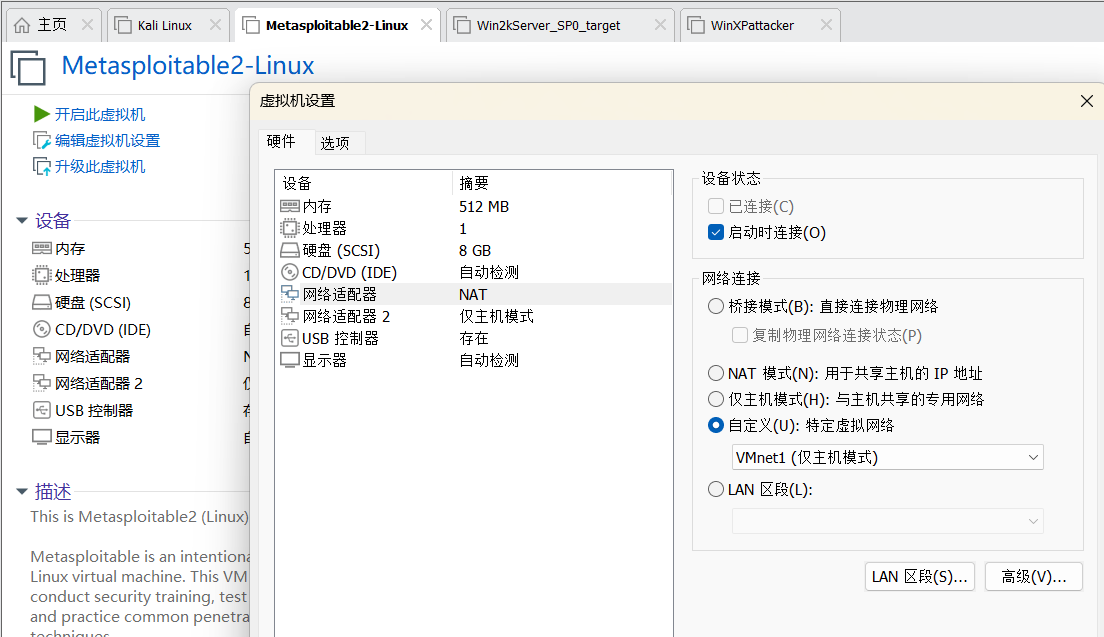Click the 显示器 monitor icon in sidebar
This screenshot has width=1104, height=637.
coord(42,437)
